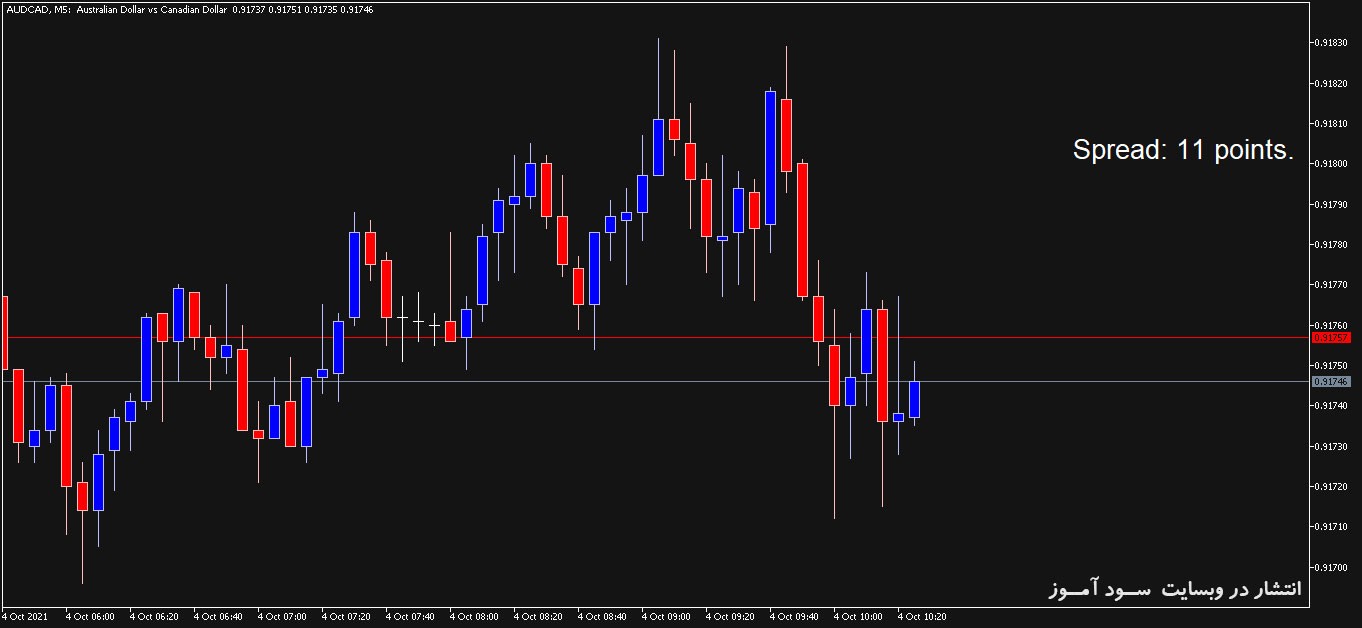
Task: Click the 0.91780 level on price scale
Action: 1332,245
